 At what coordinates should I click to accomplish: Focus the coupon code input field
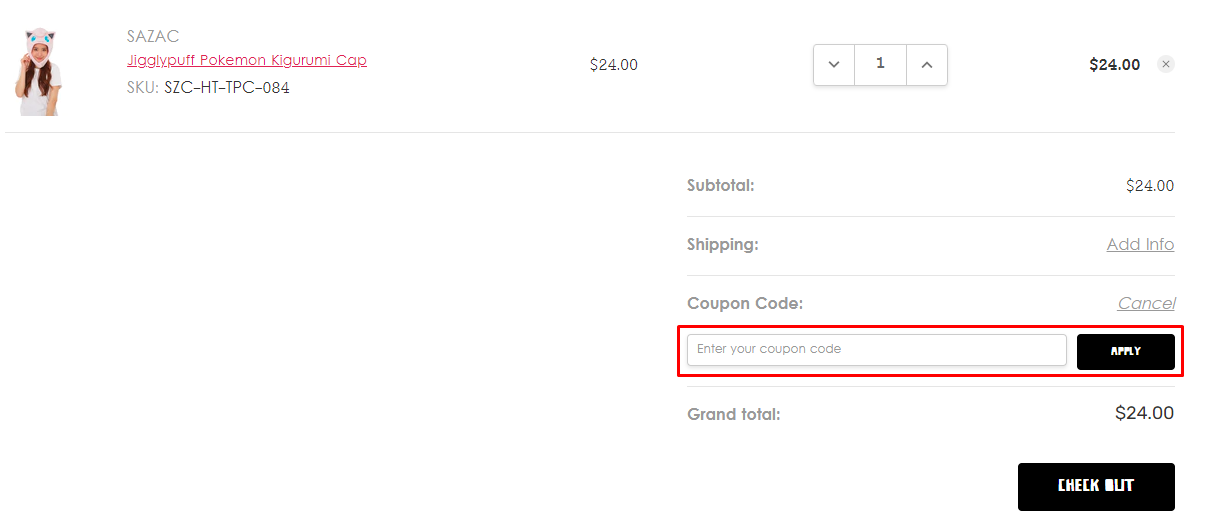click(876, 350)
